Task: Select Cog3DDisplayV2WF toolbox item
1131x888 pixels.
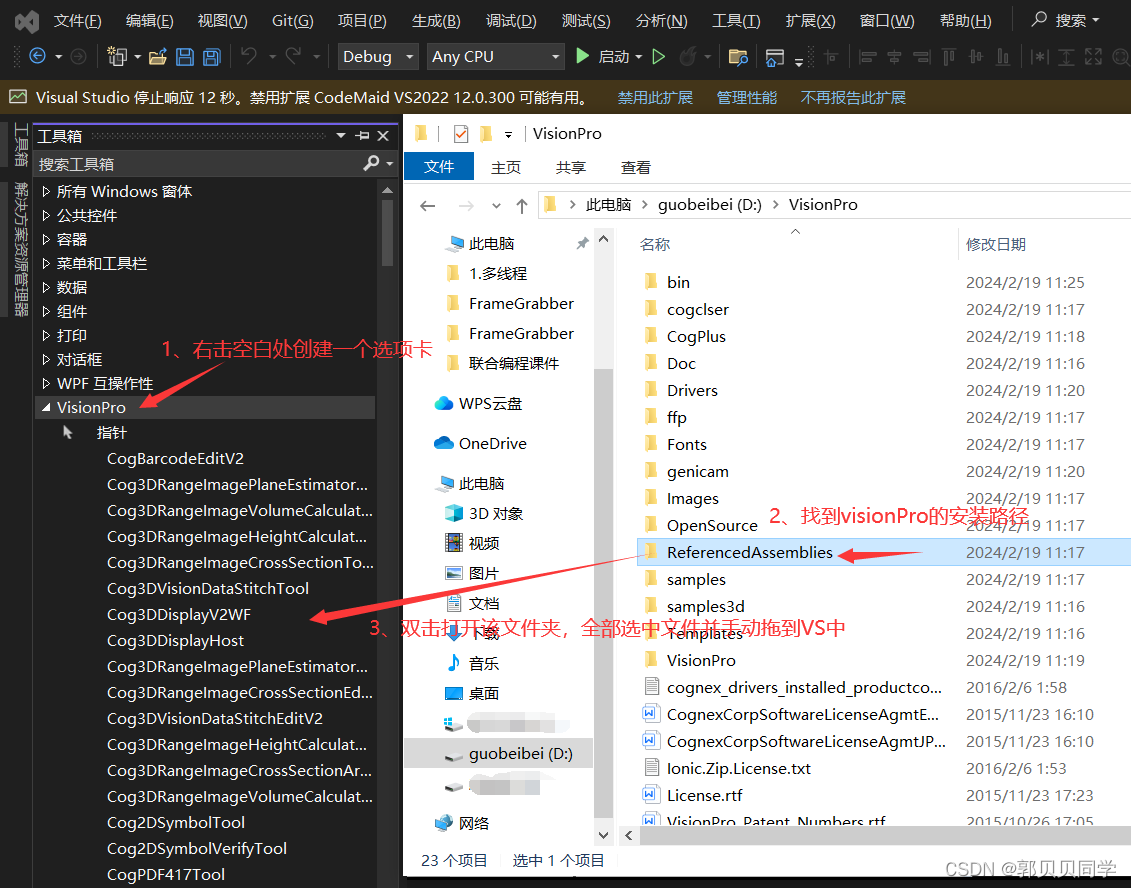Action: 179,615
